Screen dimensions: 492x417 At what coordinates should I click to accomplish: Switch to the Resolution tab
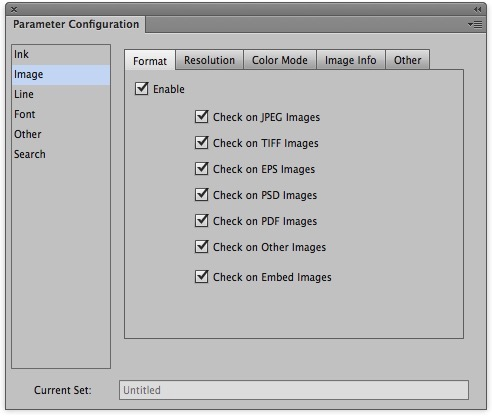pyautogui.click(x=209, y=60)
